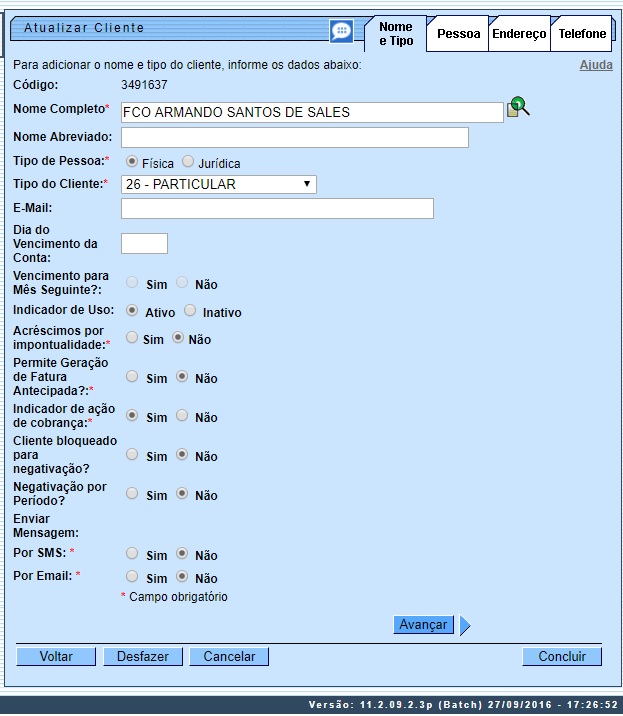Select Não for Indicador de ação de cobrança

pos(182,415)
